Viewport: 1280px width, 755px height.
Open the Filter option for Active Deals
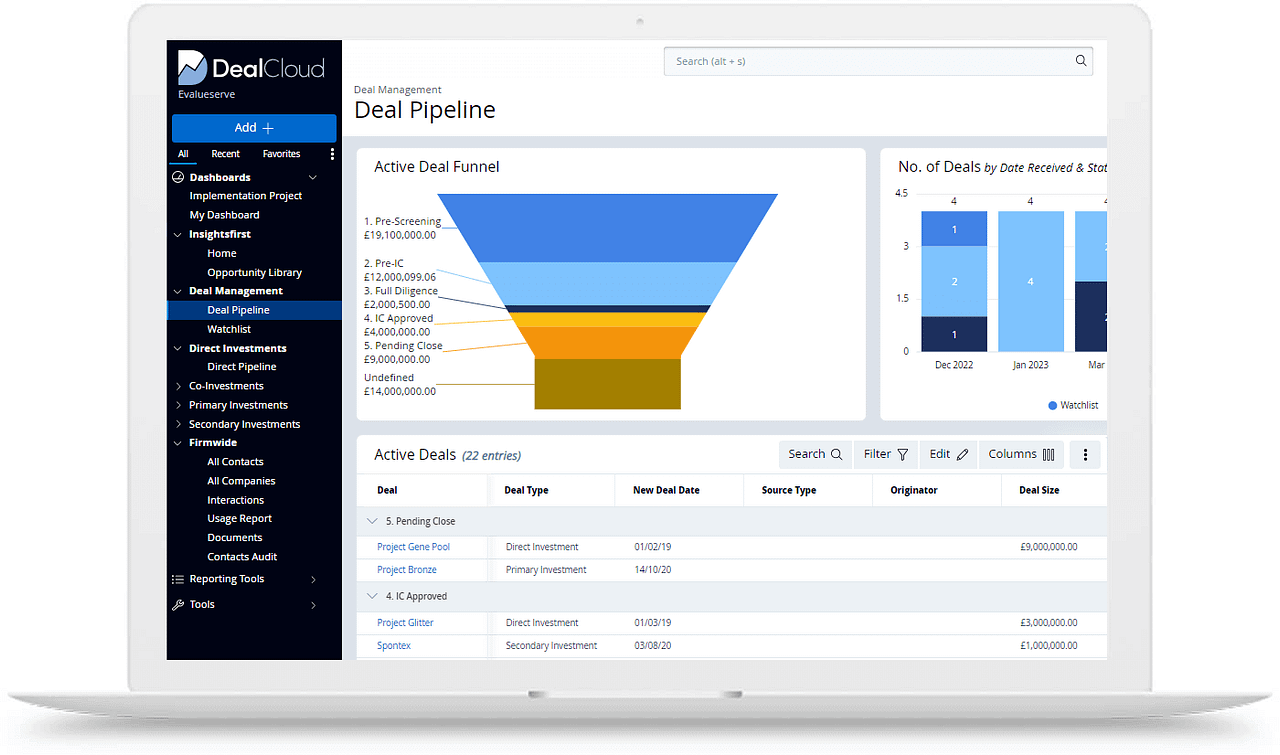coord(885,455)
